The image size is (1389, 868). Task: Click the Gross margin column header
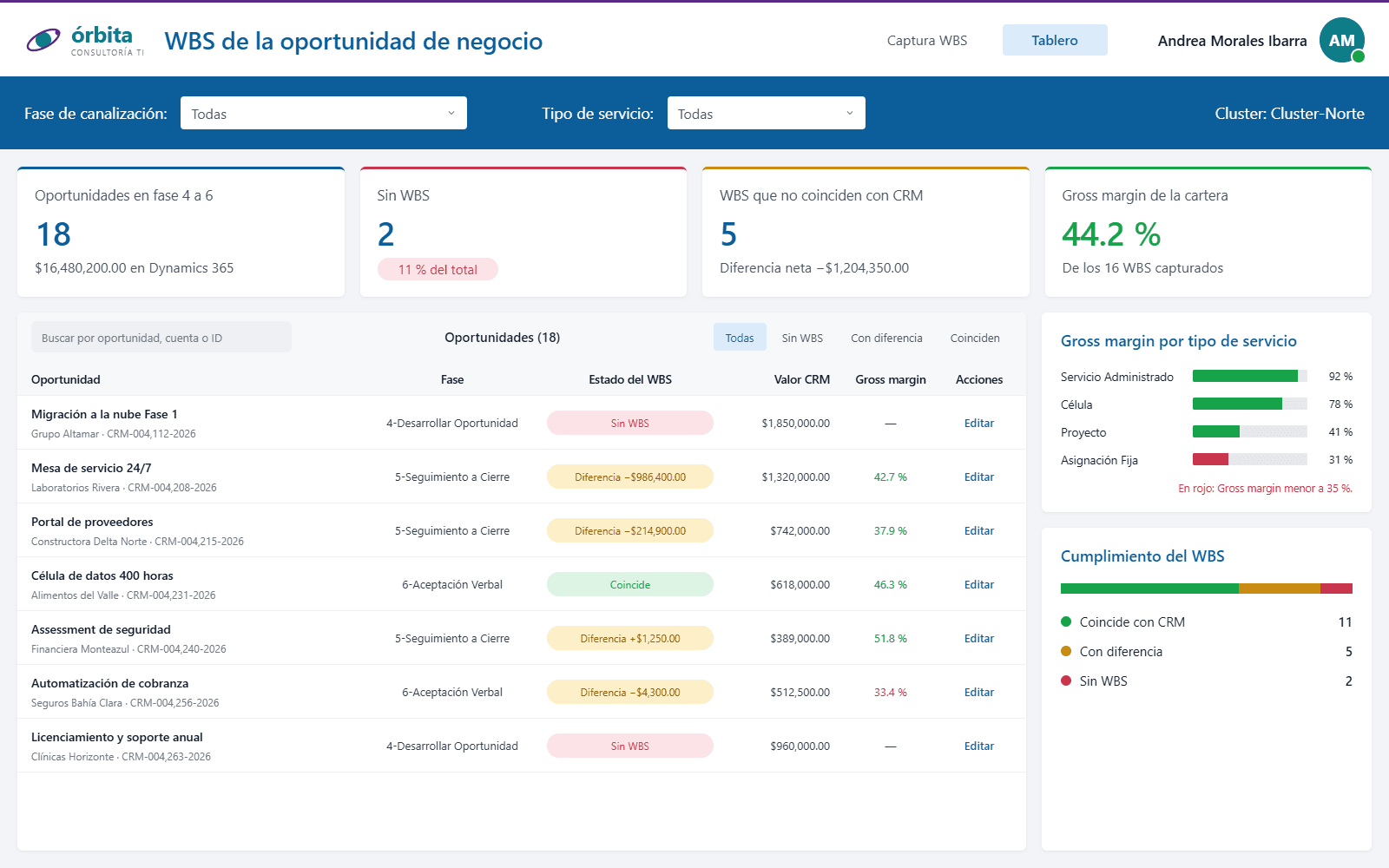tap(891, 379)
